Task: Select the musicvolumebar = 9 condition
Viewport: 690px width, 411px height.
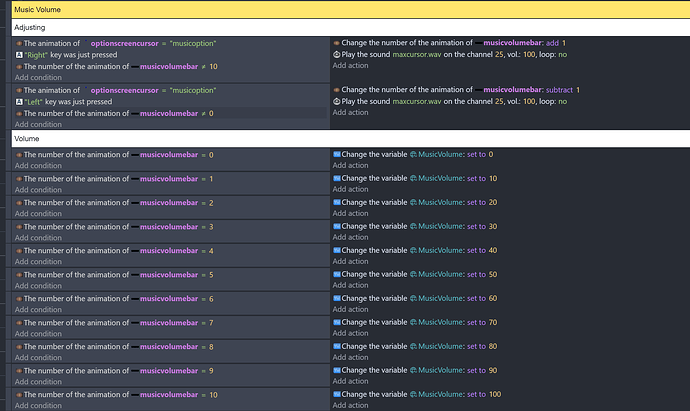Action: (x=118, y=371)
